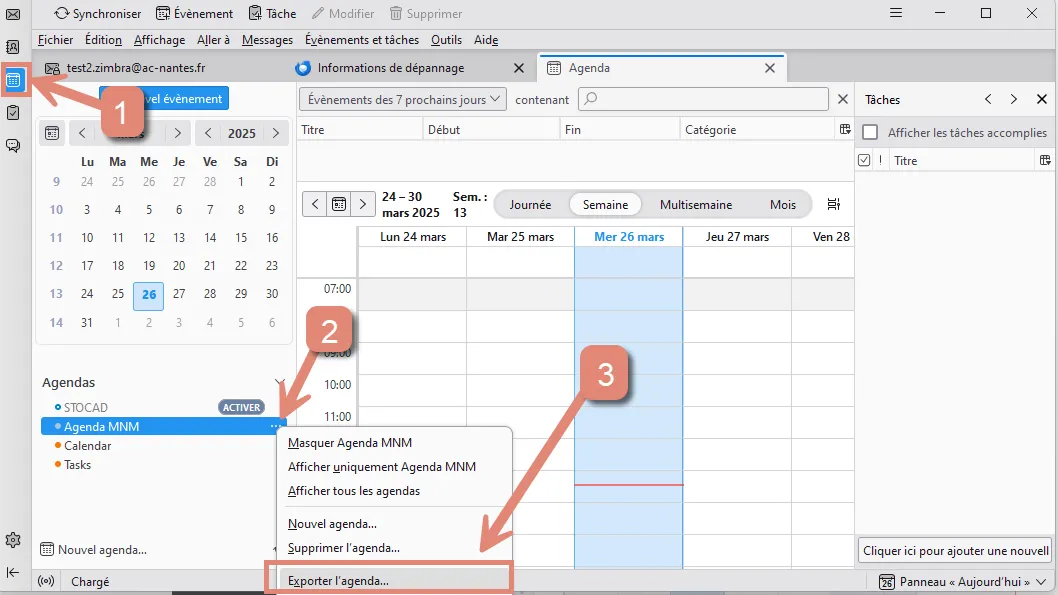Click the task priority column header

880,160
